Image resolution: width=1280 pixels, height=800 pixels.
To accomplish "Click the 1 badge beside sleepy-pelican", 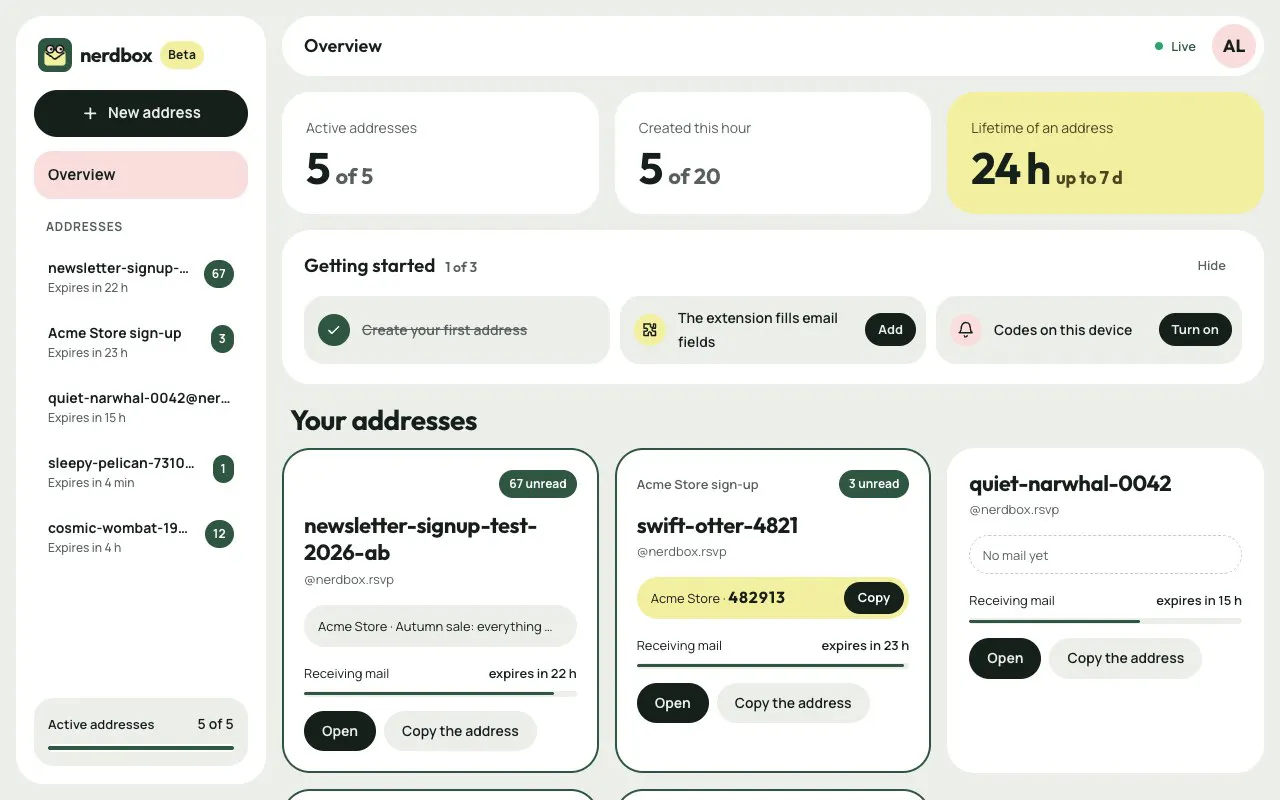I will (223, 469).
